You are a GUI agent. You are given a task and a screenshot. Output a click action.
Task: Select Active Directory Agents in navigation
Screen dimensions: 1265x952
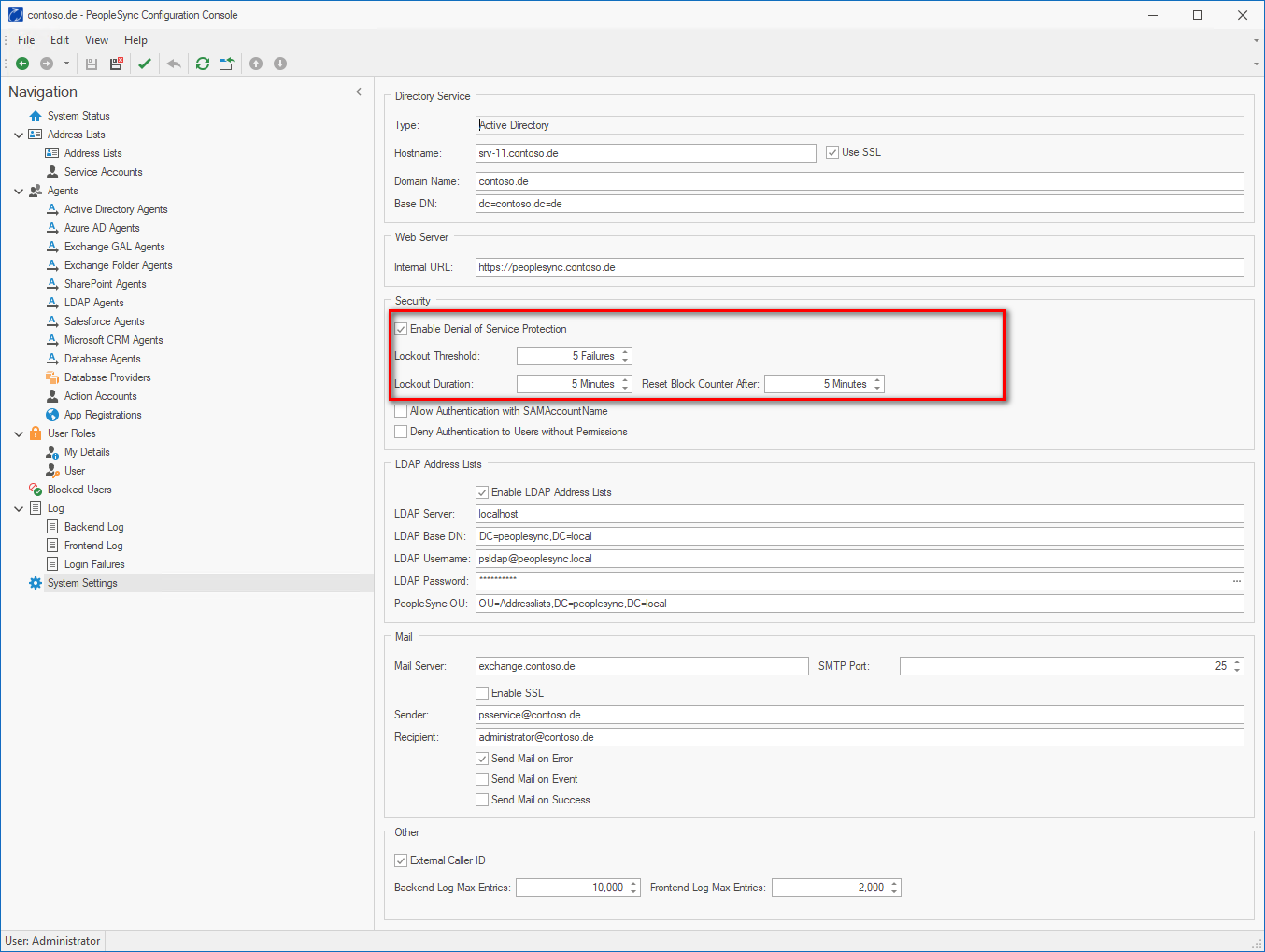coord(116,209)
